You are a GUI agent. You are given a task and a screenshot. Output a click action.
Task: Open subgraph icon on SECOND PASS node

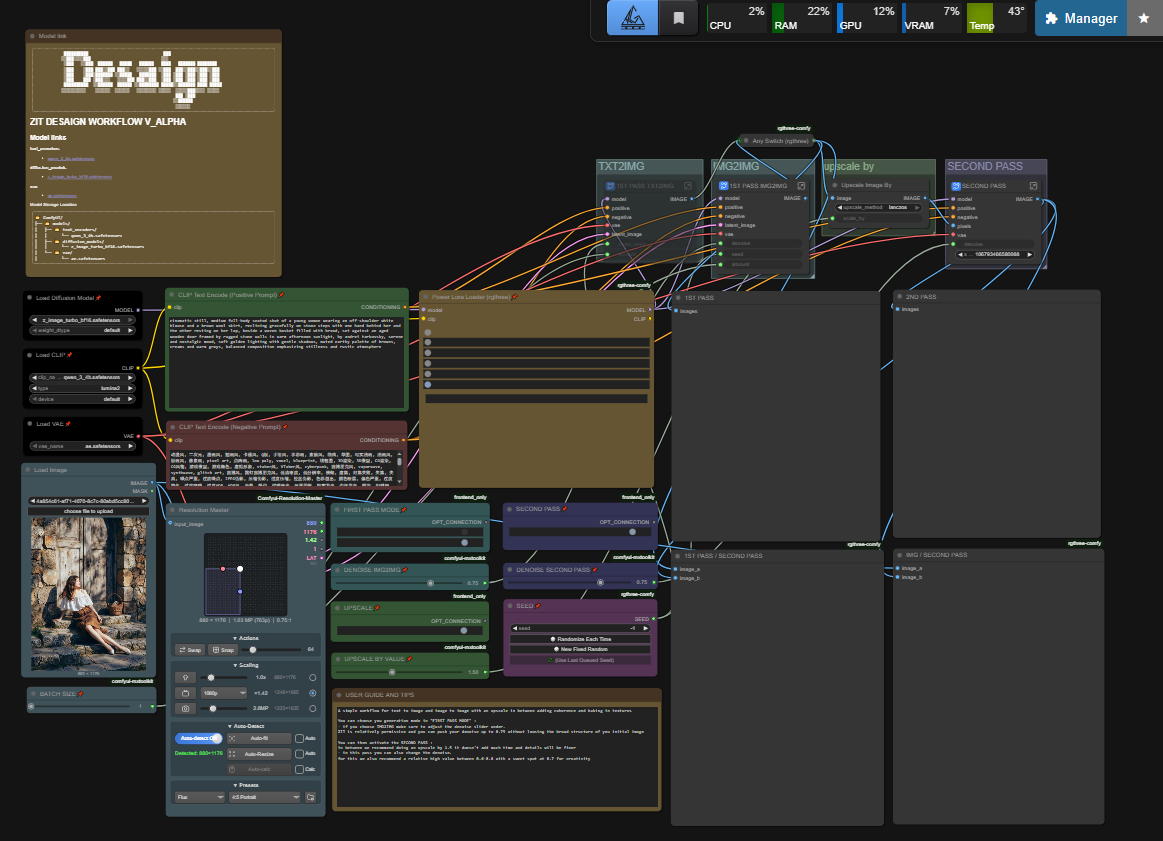point(1033,186)
